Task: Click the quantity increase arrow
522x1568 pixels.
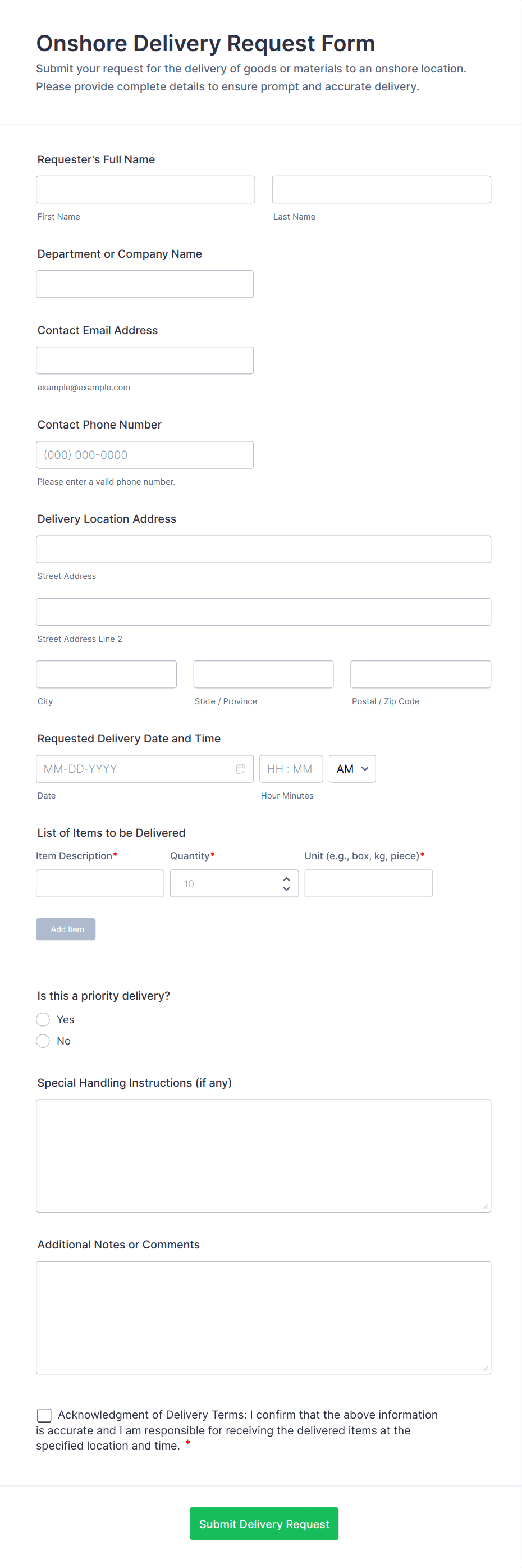Action: (x=286, y=879)
